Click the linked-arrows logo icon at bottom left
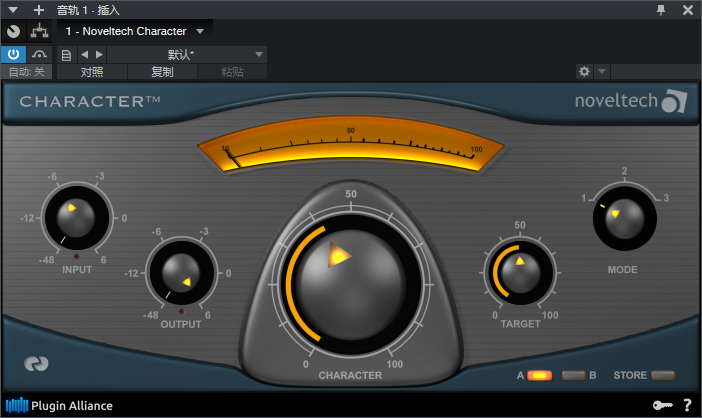Screen dimensions: 702x418 pyautogui.click(x=36, y=363)
